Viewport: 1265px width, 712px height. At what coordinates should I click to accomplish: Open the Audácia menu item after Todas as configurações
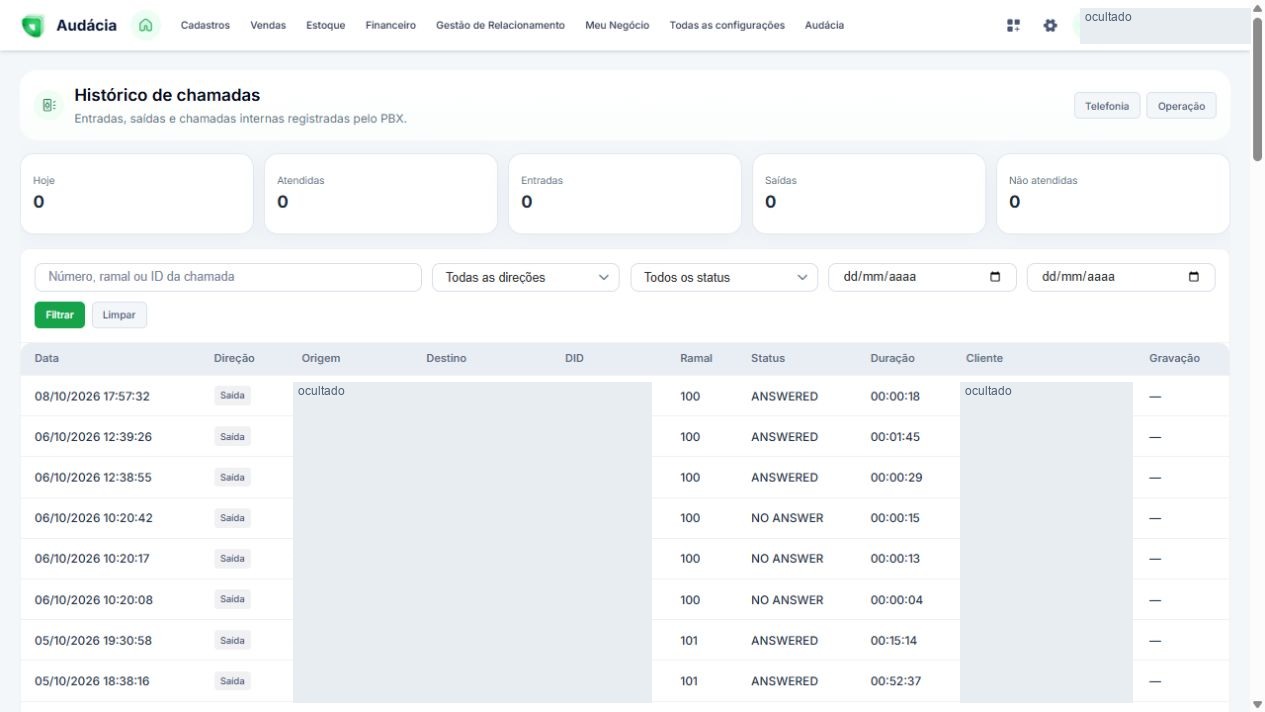click(824, 26)
